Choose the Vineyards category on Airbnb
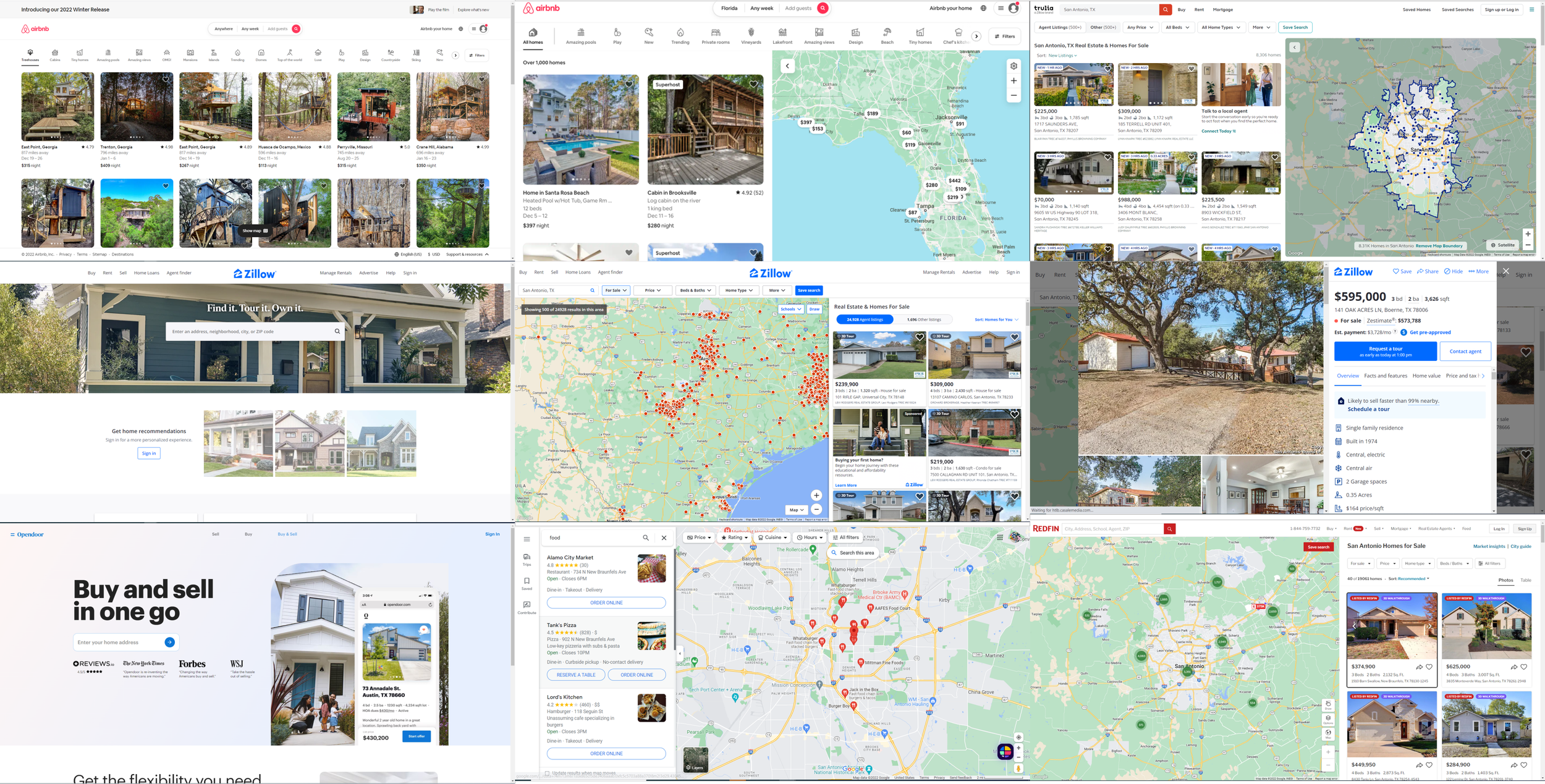 tap(751, 36)
